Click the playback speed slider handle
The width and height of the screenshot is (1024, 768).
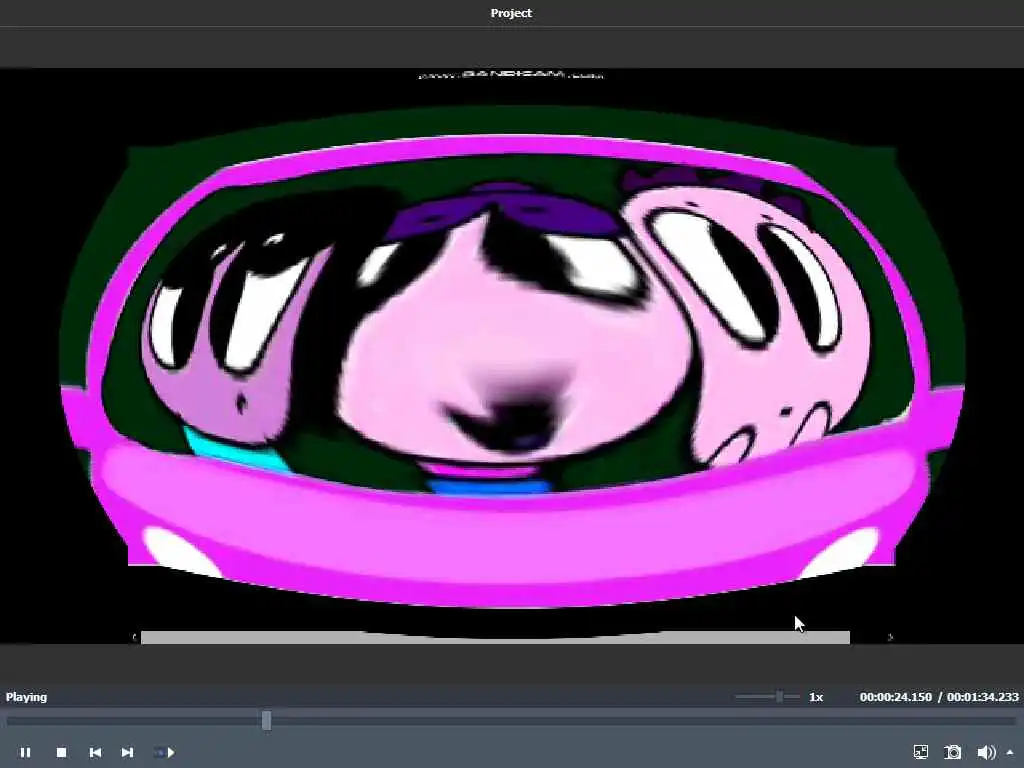click(778, 697)
